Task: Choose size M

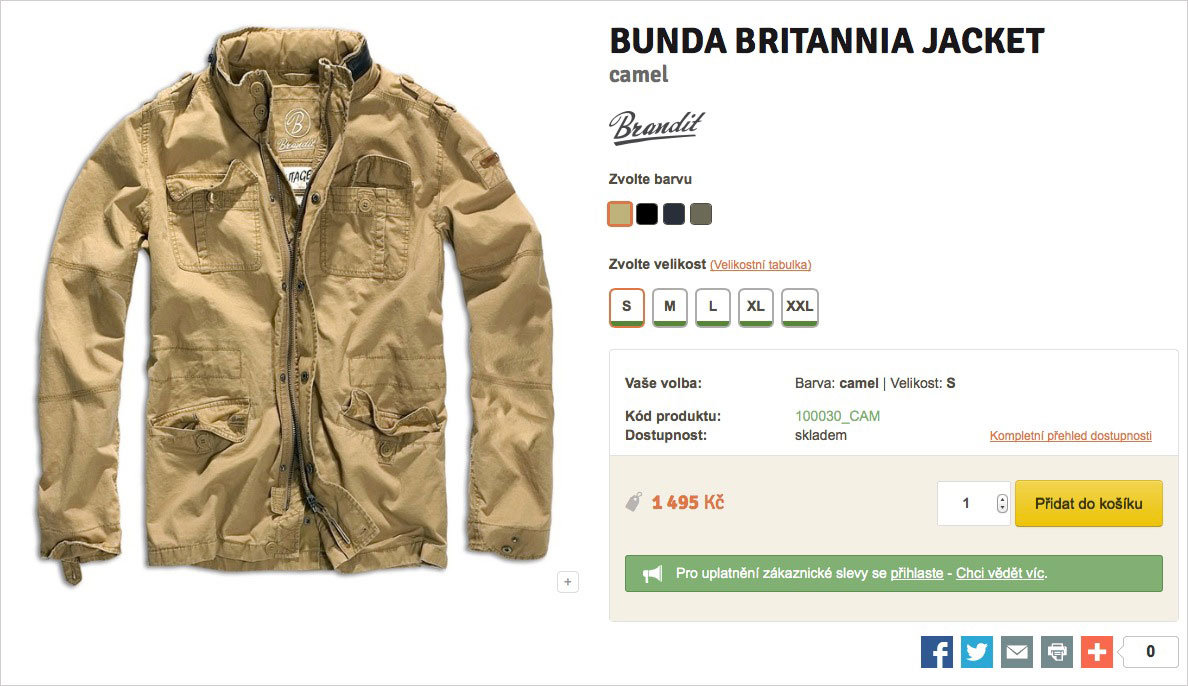Action: pos(670,307)
